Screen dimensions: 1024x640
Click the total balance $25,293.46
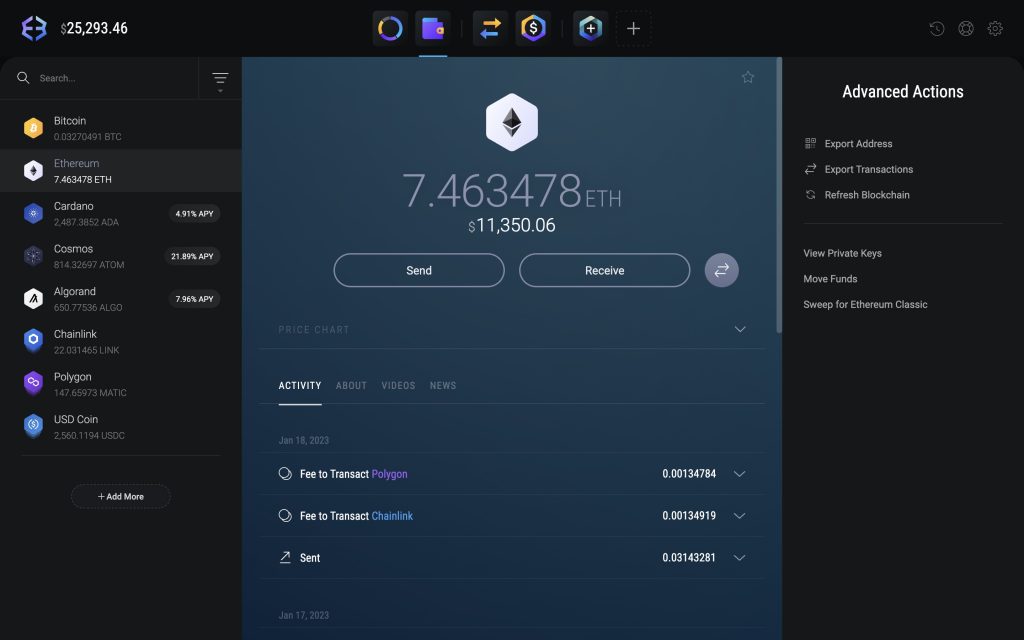coord(94,28)
